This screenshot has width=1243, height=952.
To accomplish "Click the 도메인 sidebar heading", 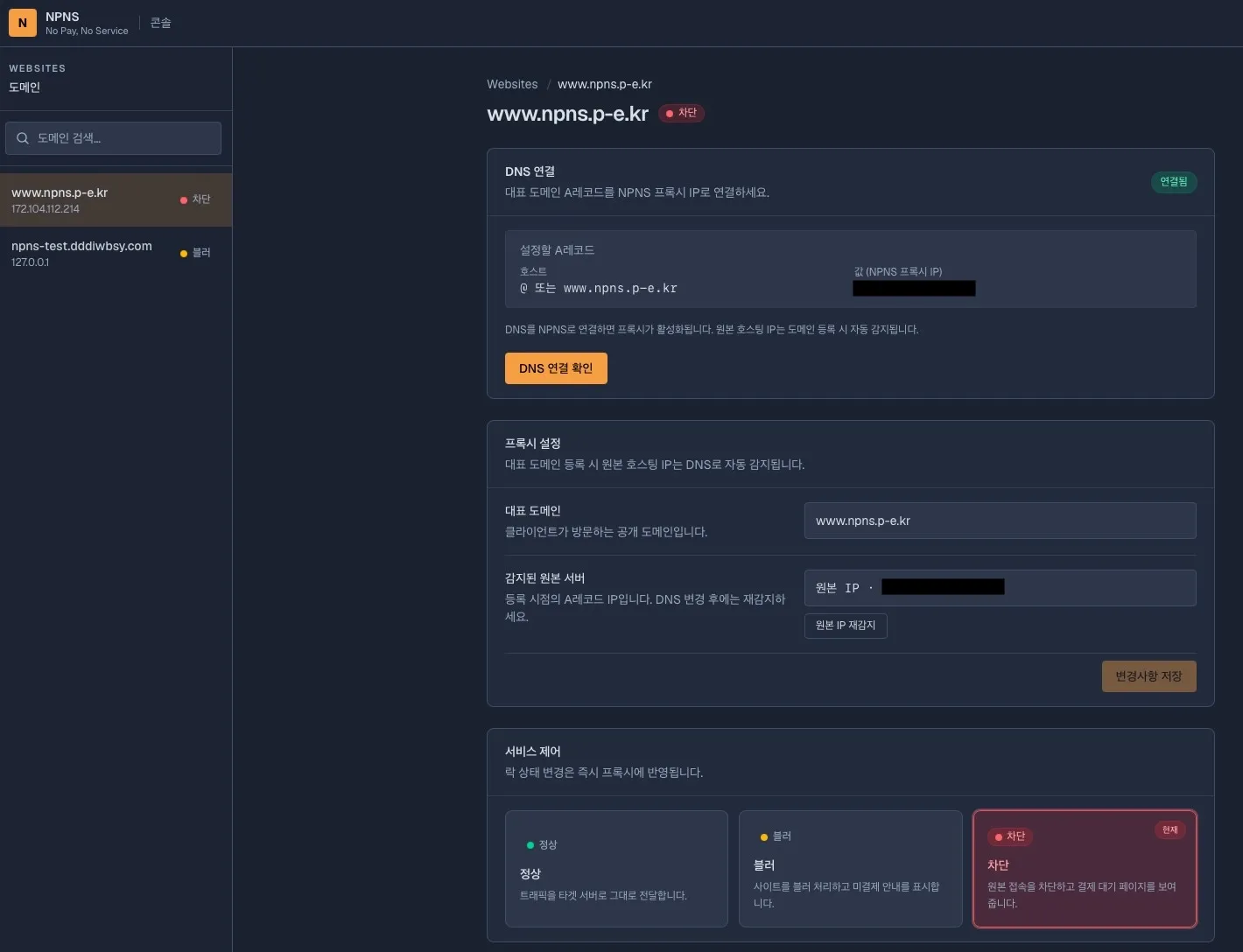I will (25, 87).
